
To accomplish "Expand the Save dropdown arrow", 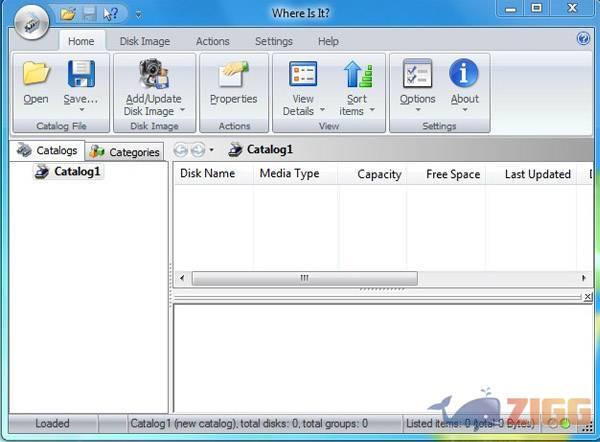I will [80, 111].
